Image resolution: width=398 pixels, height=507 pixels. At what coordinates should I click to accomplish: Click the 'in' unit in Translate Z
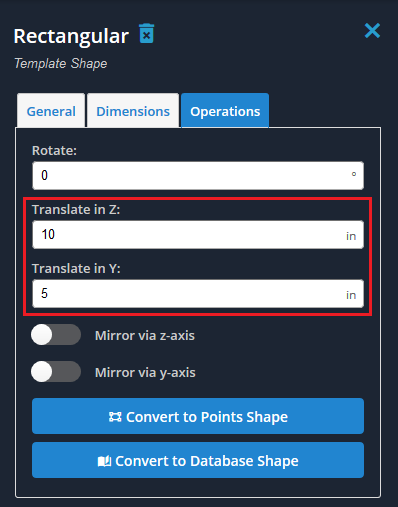click(x=351, y=236)
